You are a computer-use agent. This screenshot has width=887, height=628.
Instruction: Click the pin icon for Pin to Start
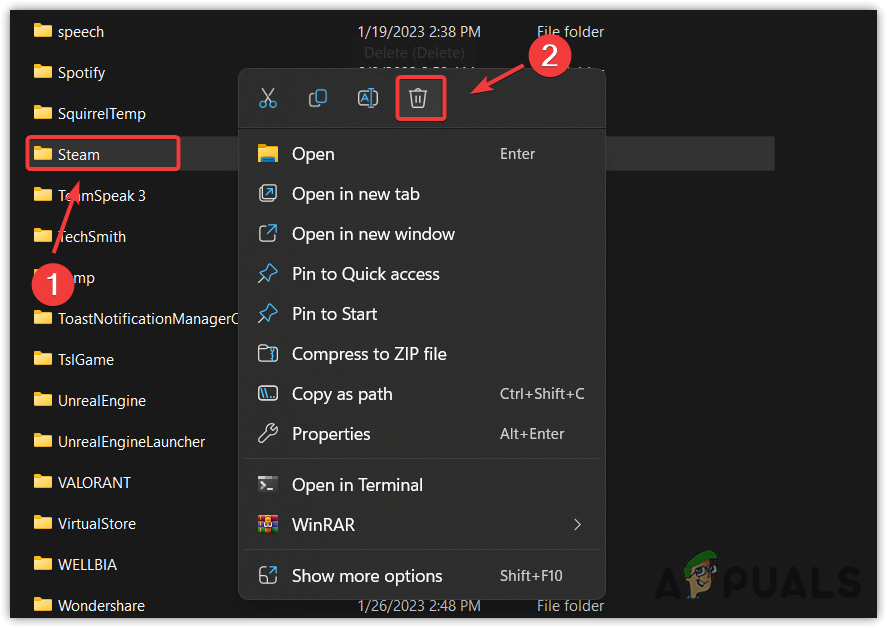268,313
